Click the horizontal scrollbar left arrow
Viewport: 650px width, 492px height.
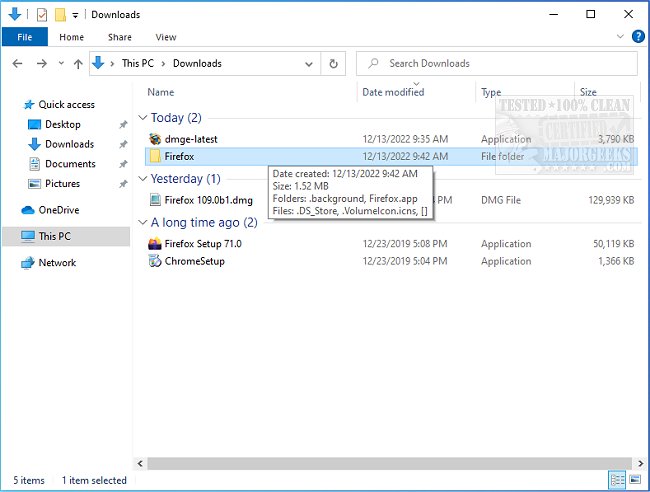pyautogui.click(x=140, y=463)
